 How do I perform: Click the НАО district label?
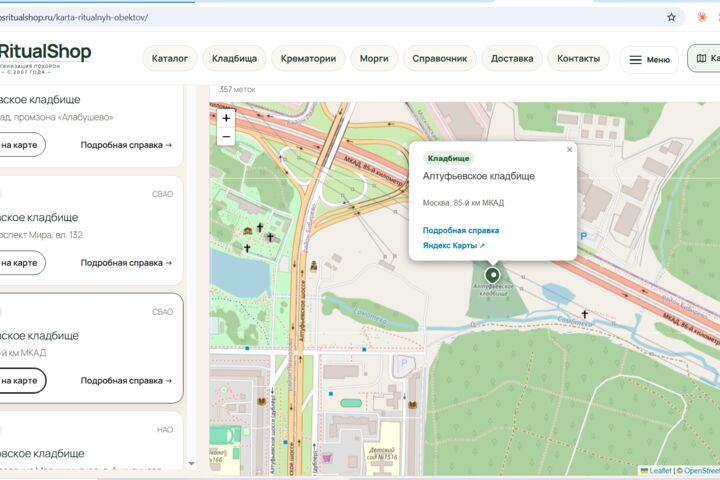point(165,430)
